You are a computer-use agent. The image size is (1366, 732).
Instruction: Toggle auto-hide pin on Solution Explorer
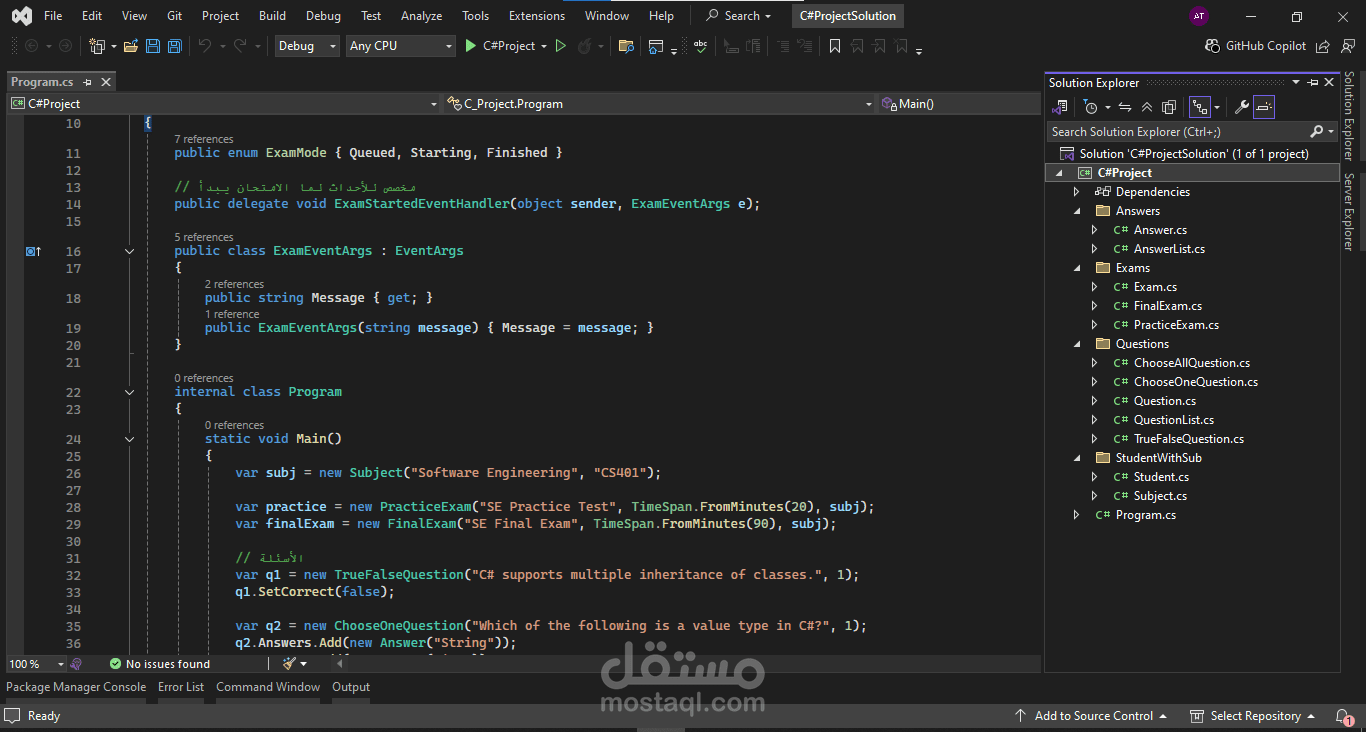pos(1313,83)
